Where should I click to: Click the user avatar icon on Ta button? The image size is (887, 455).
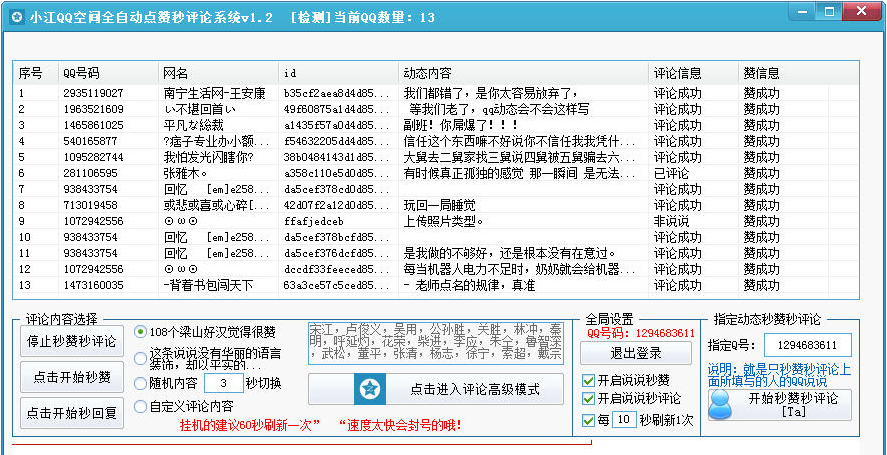(x=721, y=405)
